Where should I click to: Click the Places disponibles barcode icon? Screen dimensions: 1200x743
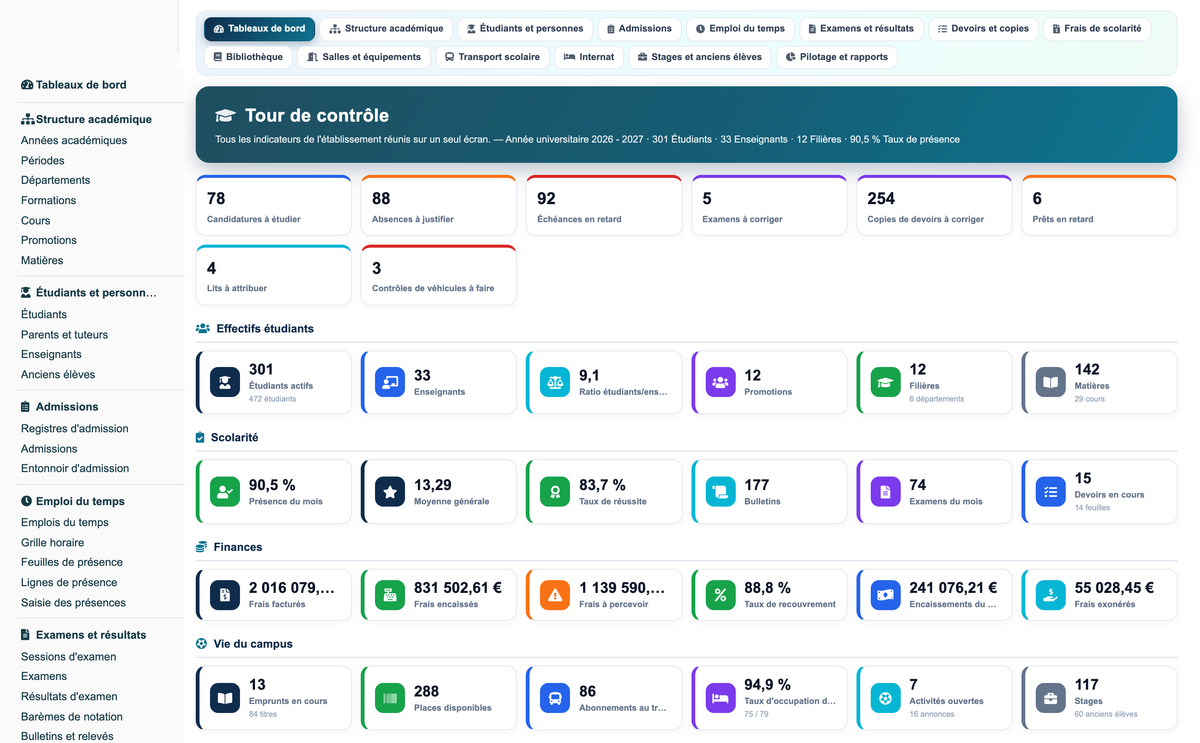(390, 698)
